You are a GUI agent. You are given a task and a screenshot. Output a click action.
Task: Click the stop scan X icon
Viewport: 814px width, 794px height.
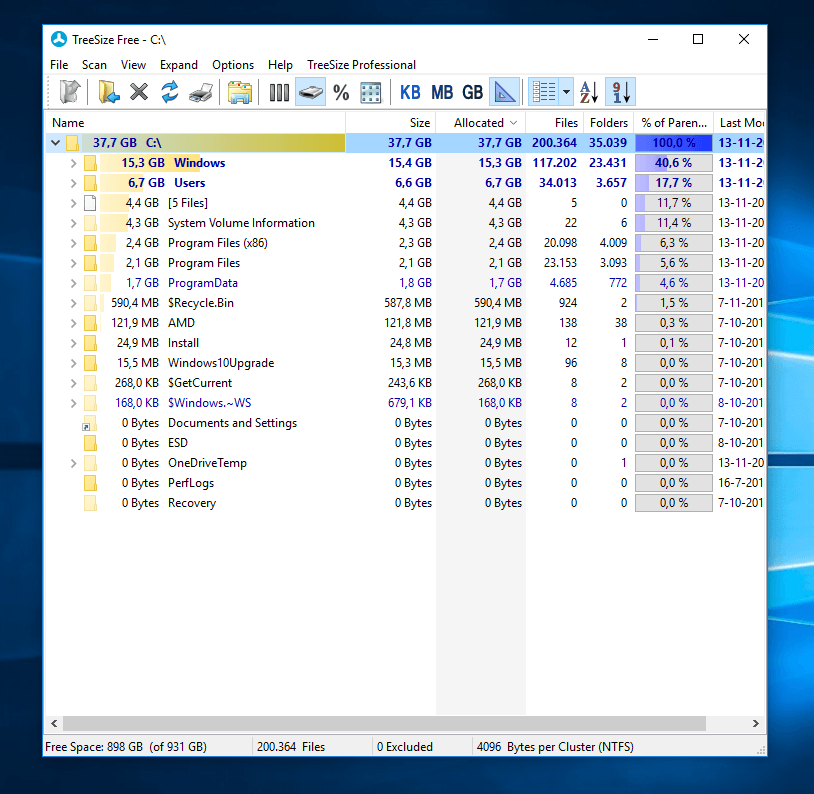[139, 92]
